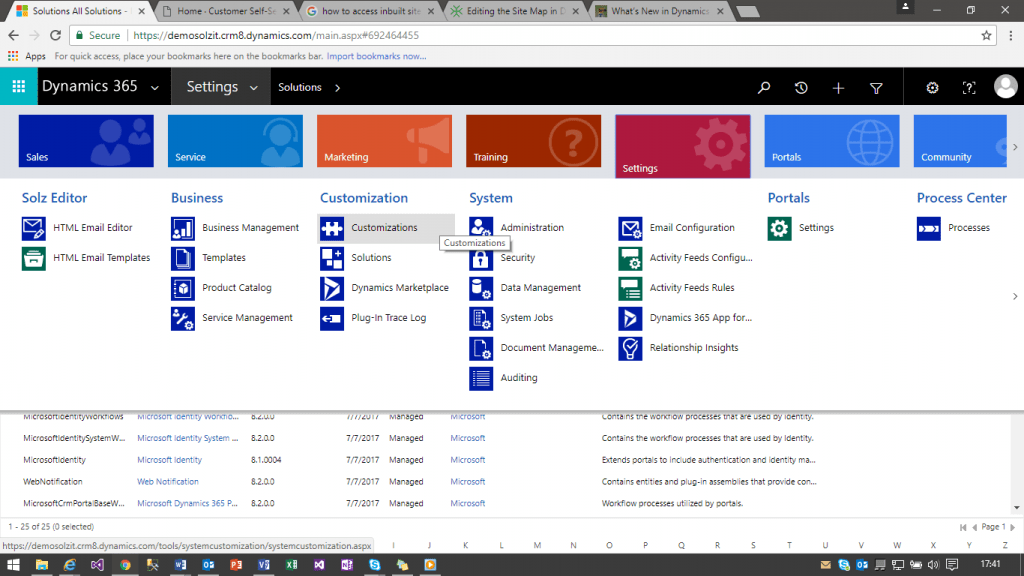Click the search magnifier icon

tap(764, 88)
